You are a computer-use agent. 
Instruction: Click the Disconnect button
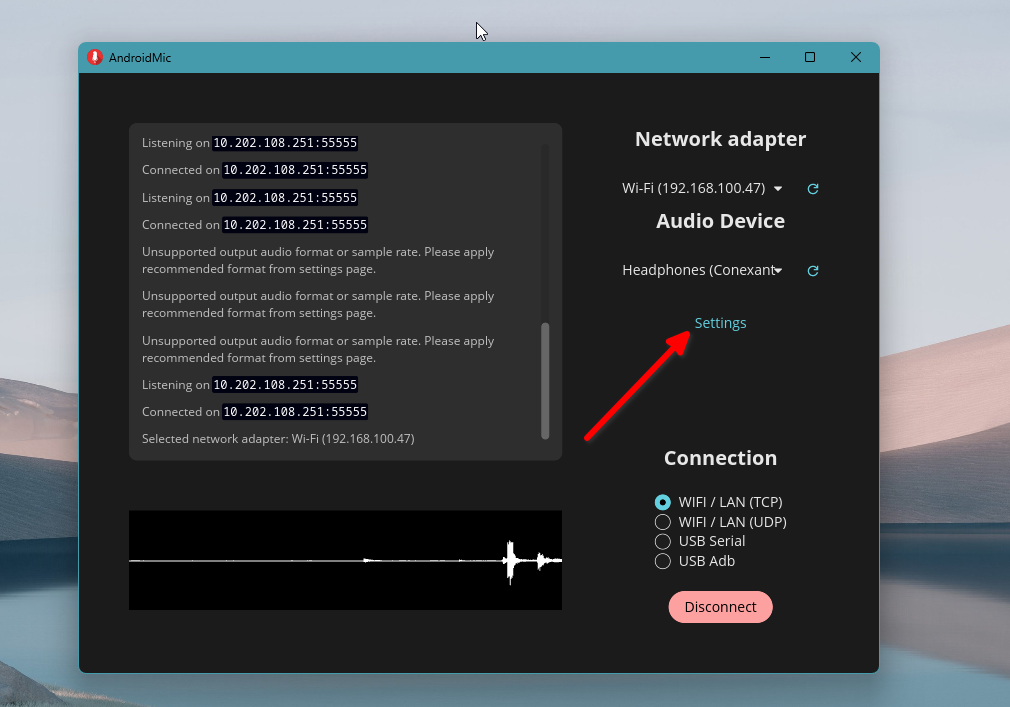[x=720, y=607]
